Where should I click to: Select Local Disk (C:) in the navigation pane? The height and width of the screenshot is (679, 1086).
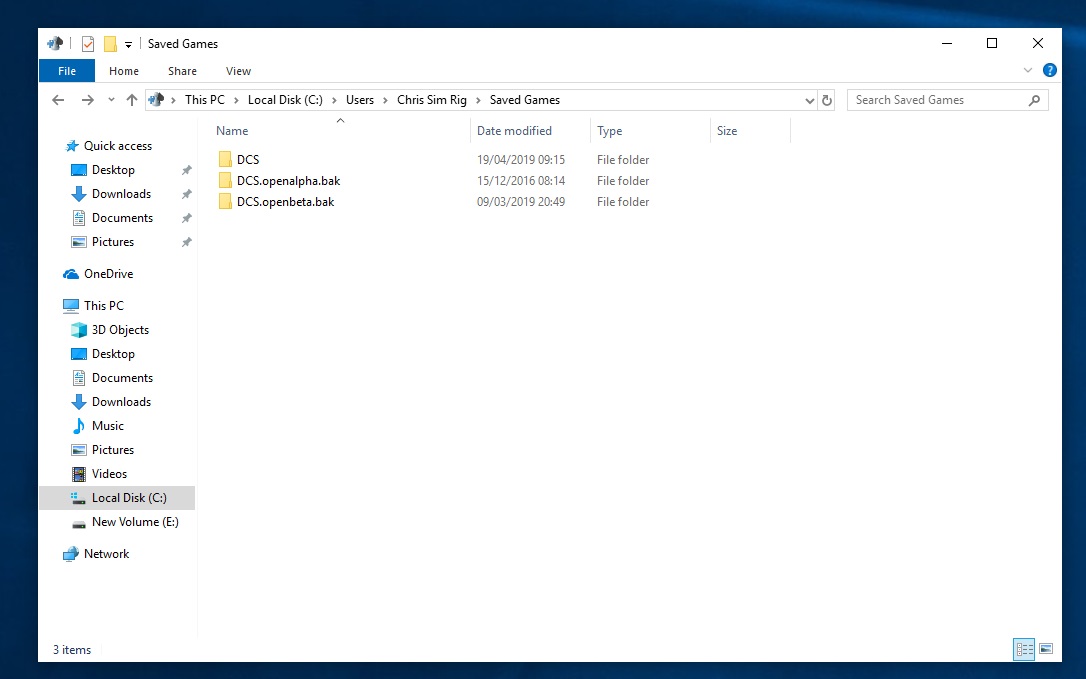(x=117, y=497)
